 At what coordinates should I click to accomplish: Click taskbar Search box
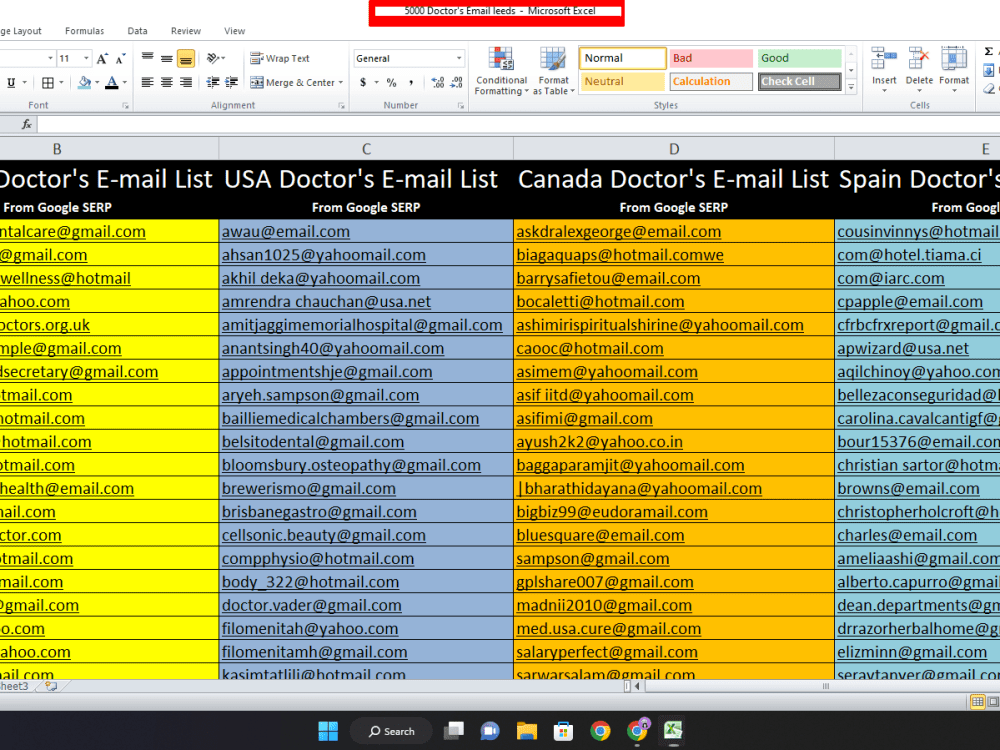click(392, 731)
